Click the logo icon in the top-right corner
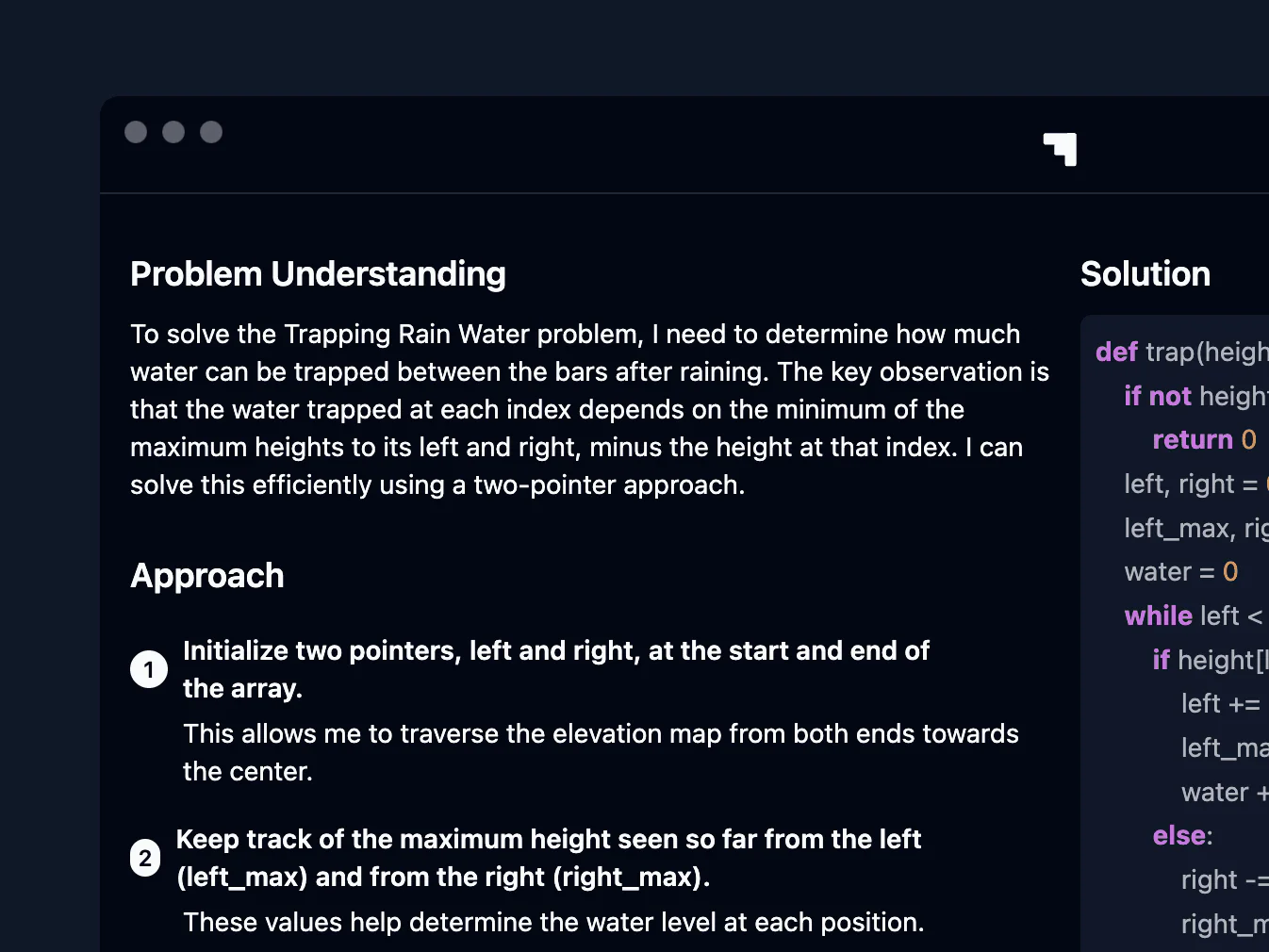The height and width of the screenshot is (952, 1269). 1059,148
